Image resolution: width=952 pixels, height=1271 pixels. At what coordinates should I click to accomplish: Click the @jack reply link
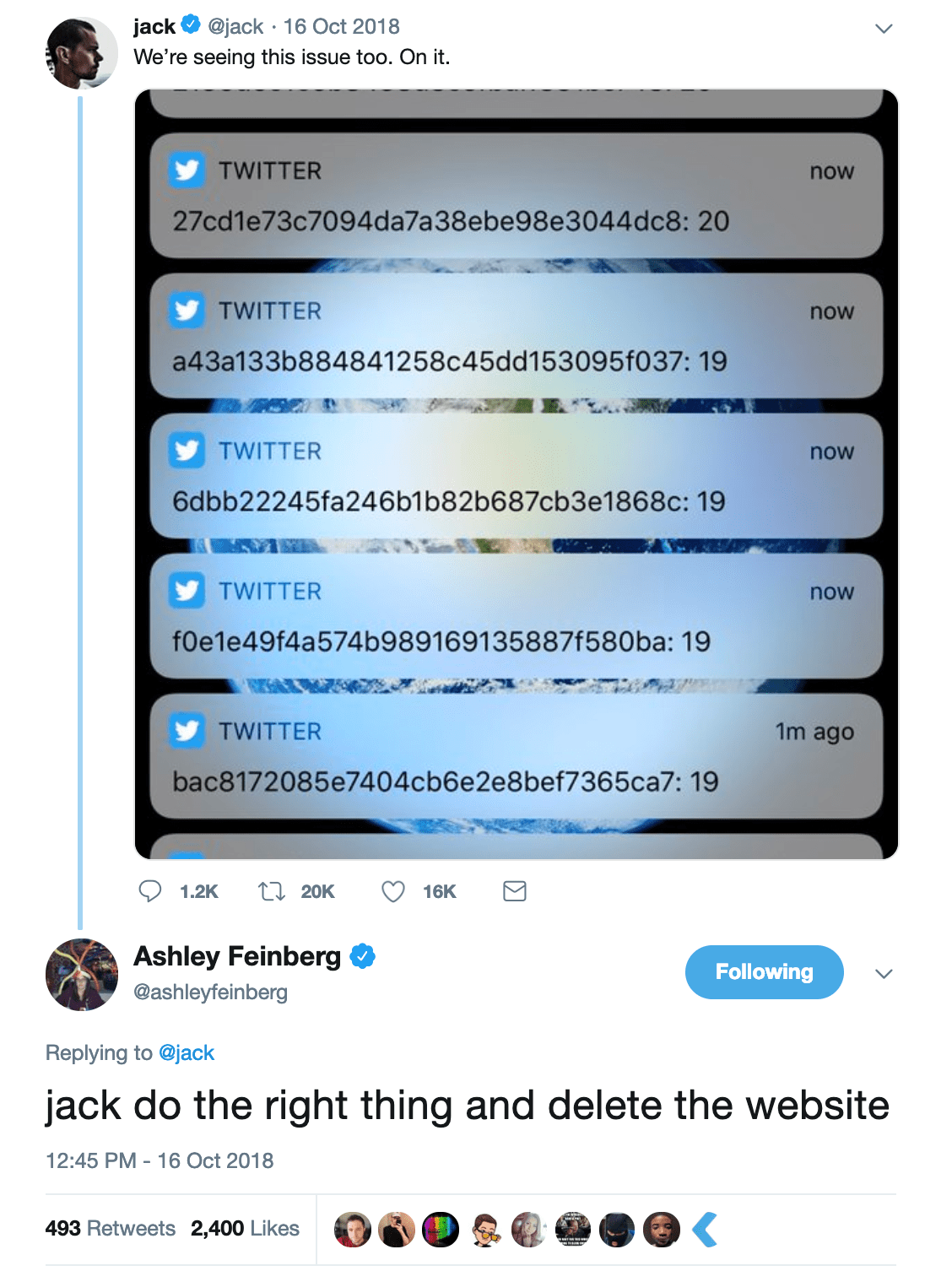pos(187,1052)
